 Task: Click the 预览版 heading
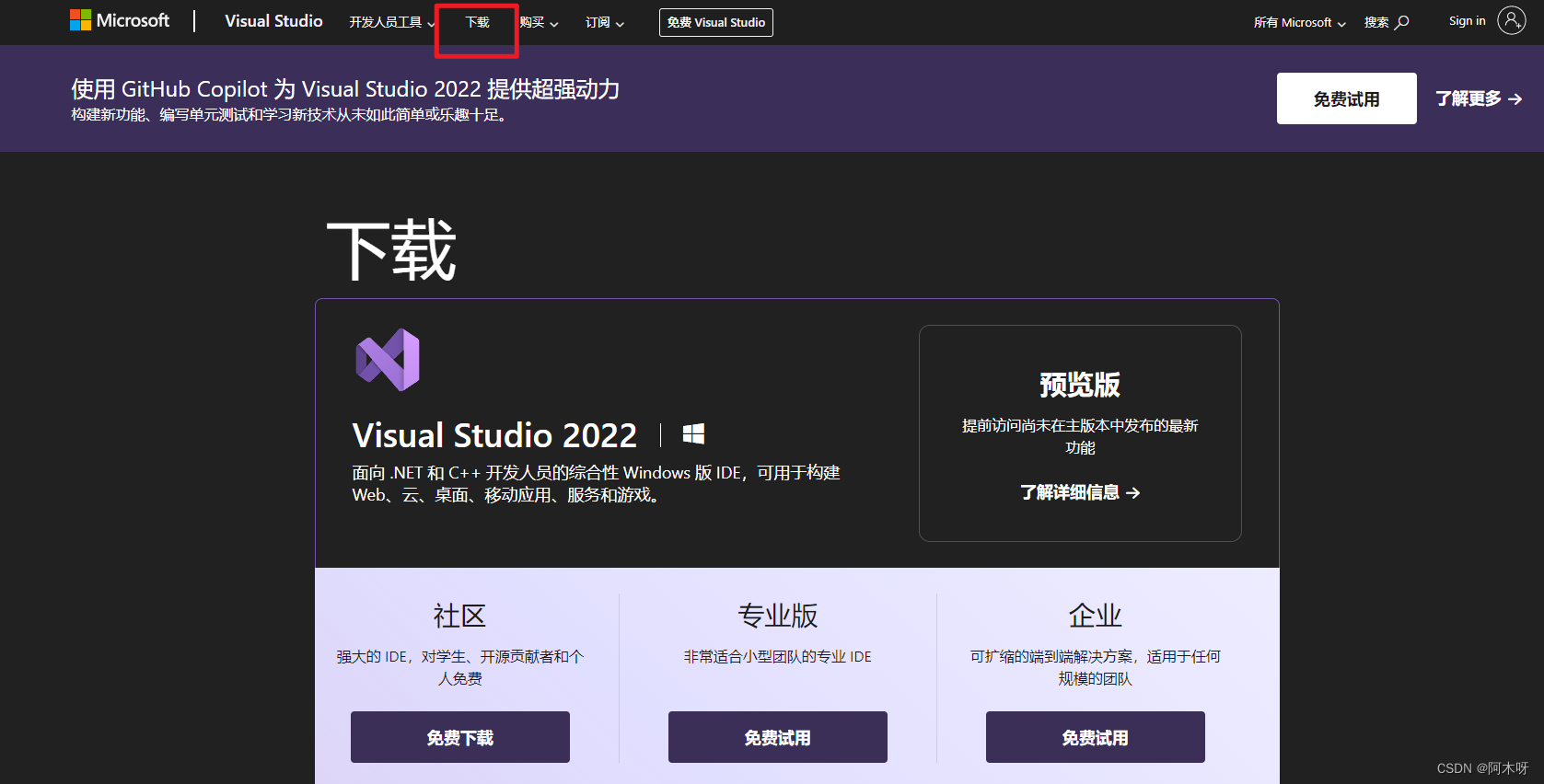click(x=1080, y=385)
